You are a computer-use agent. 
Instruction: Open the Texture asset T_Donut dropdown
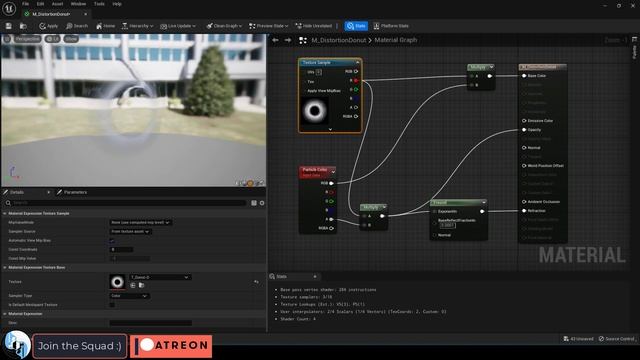pos(160,277)
